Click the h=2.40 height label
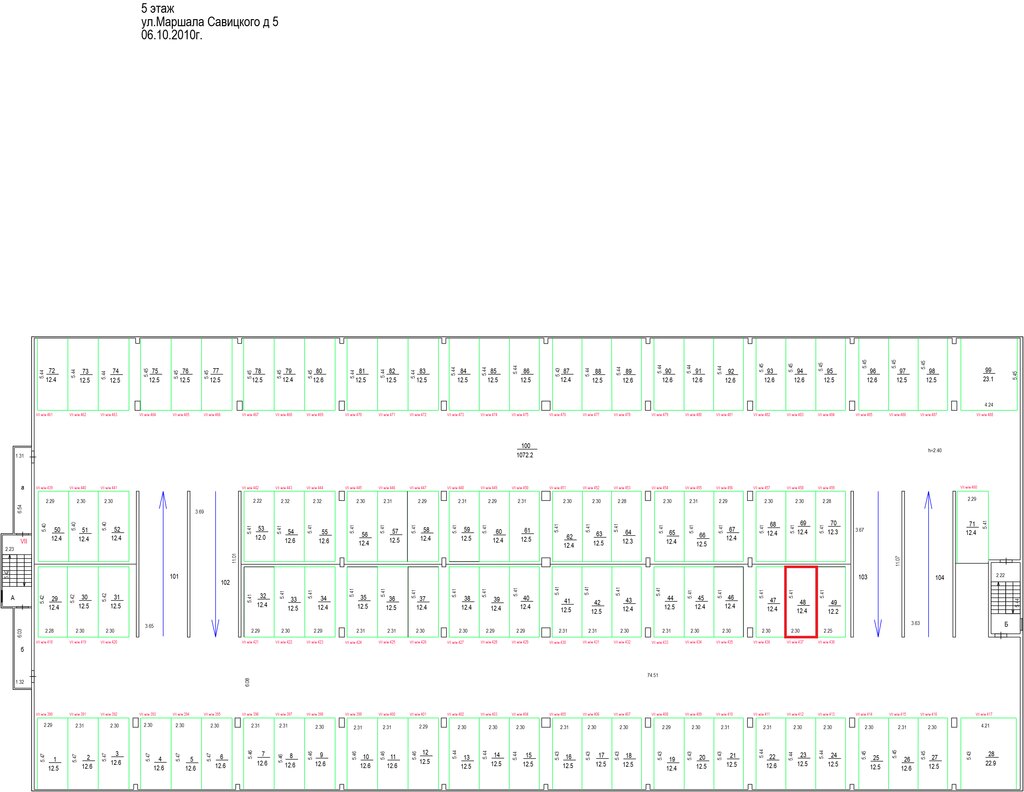This screenshot has height=792, width=1024. [x=935, y=451]
